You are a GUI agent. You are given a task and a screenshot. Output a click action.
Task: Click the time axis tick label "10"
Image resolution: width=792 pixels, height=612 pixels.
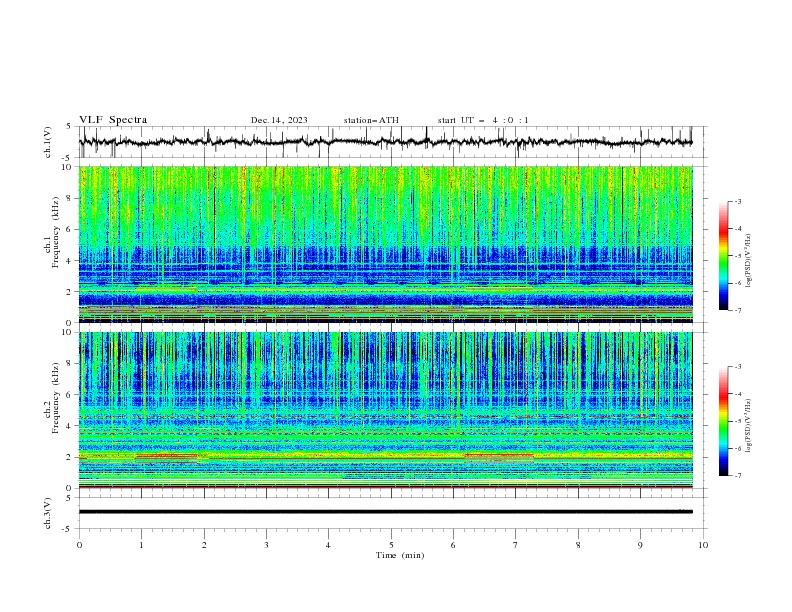point(703,545)
